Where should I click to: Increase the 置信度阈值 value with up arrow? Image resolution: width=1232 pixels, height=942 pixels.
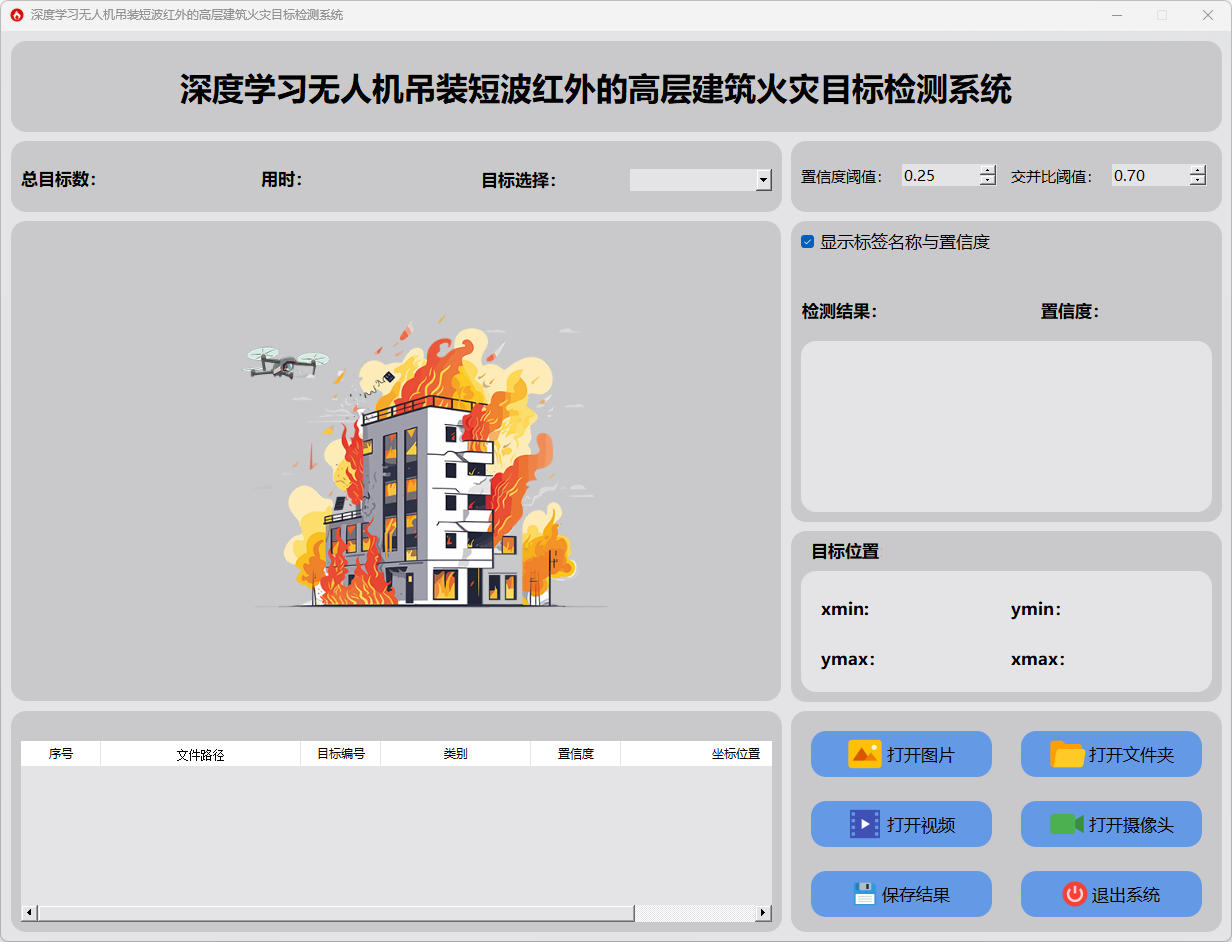point(988,170)
